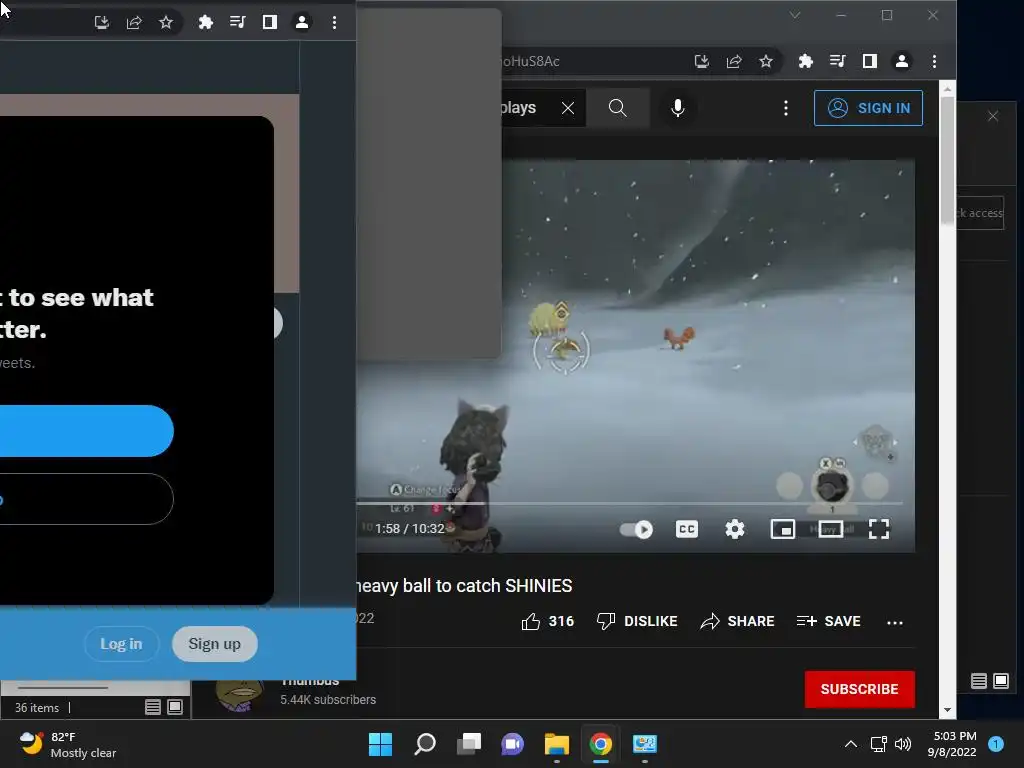Open Chrome three-dot menu in YouTube window

tap(935, 61)
